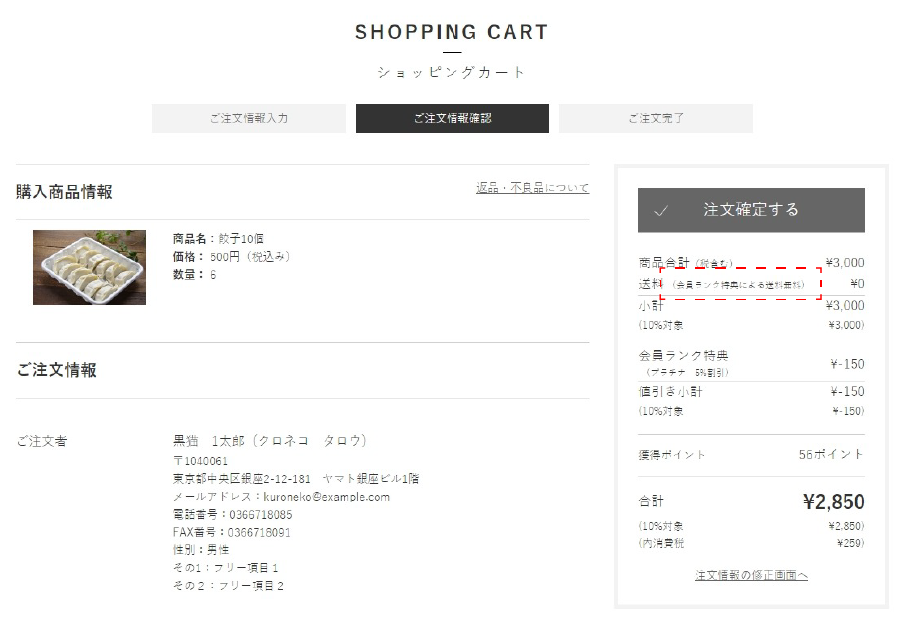The width and height of the screenshot is (900, 620).
Task: Click the 送料 ¥0 shipping fee row
Action: tap(751, 284)
